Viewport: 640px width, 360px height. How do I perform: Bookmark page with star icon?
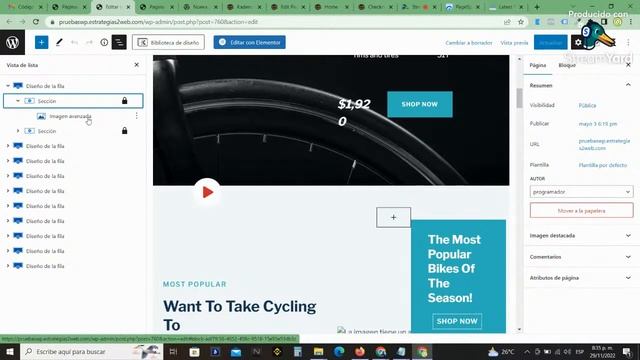point(521,22)
